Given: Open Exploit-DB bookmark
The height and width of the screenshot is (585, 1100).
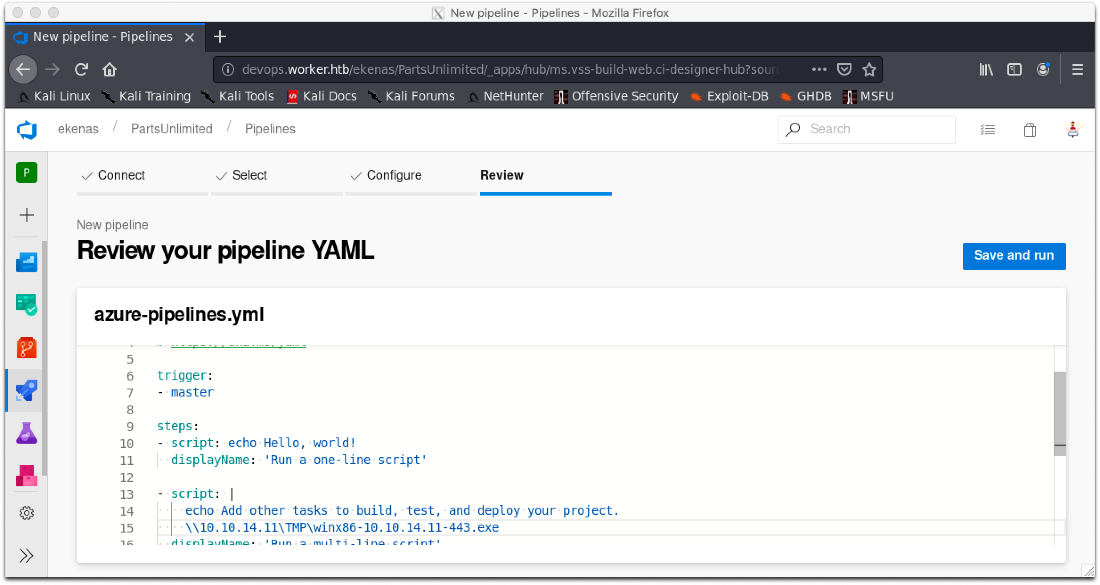Looking at the screenshot, I should [730, 96].
